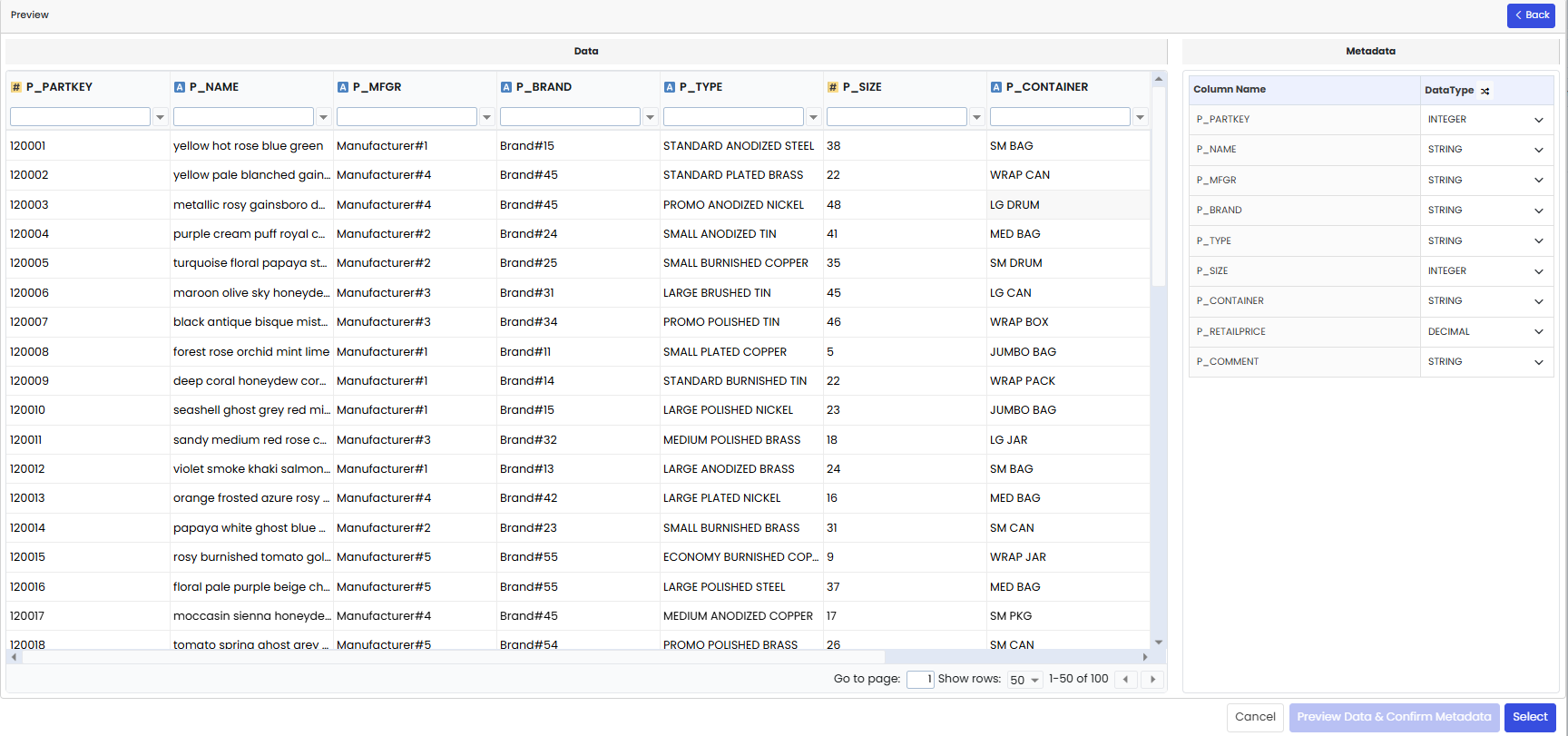
Task: Expand the P_COMMENT STRING datatype dropdown
Action: pos(1539,362)
